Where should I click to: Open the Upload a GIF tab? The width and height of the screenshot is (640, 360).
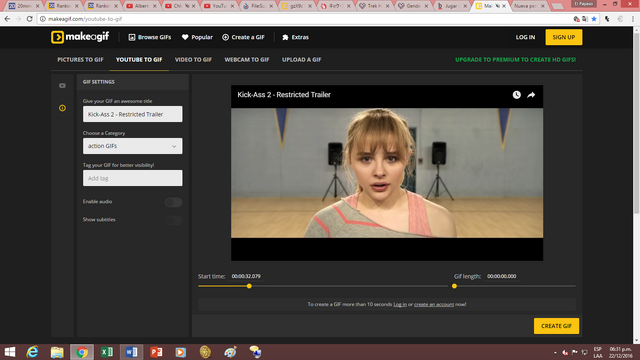[x=301, y=60]
